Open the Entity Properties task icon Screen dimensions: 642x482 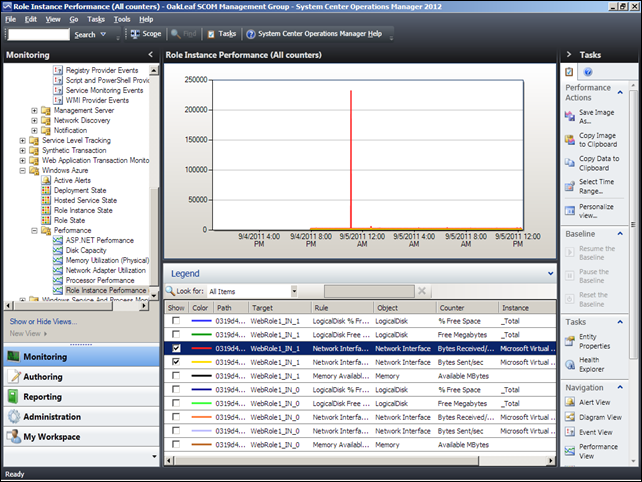coord(570,341)
